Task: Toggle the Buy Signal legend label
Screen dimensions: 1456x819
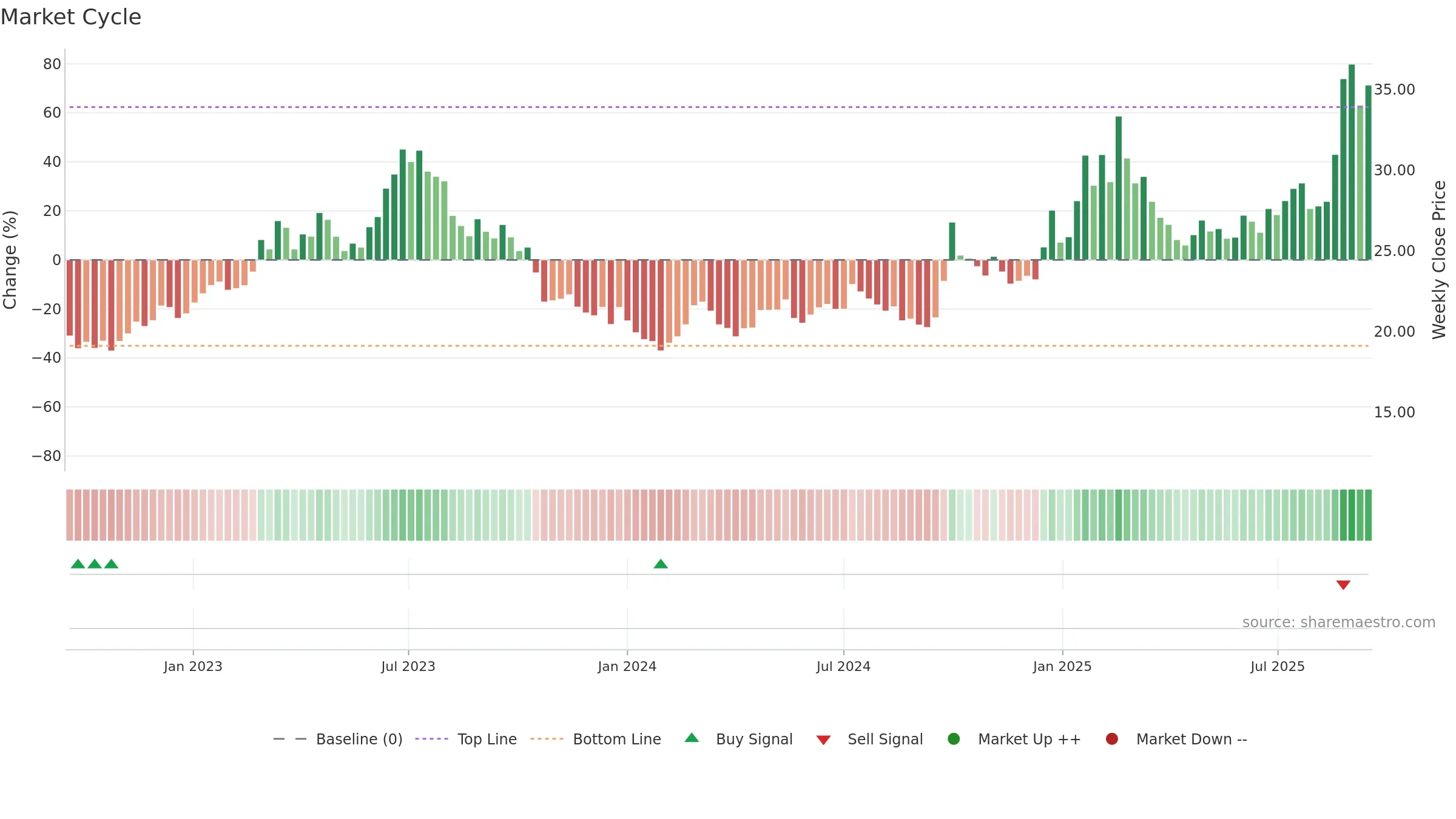Action: tap(754, 740)
